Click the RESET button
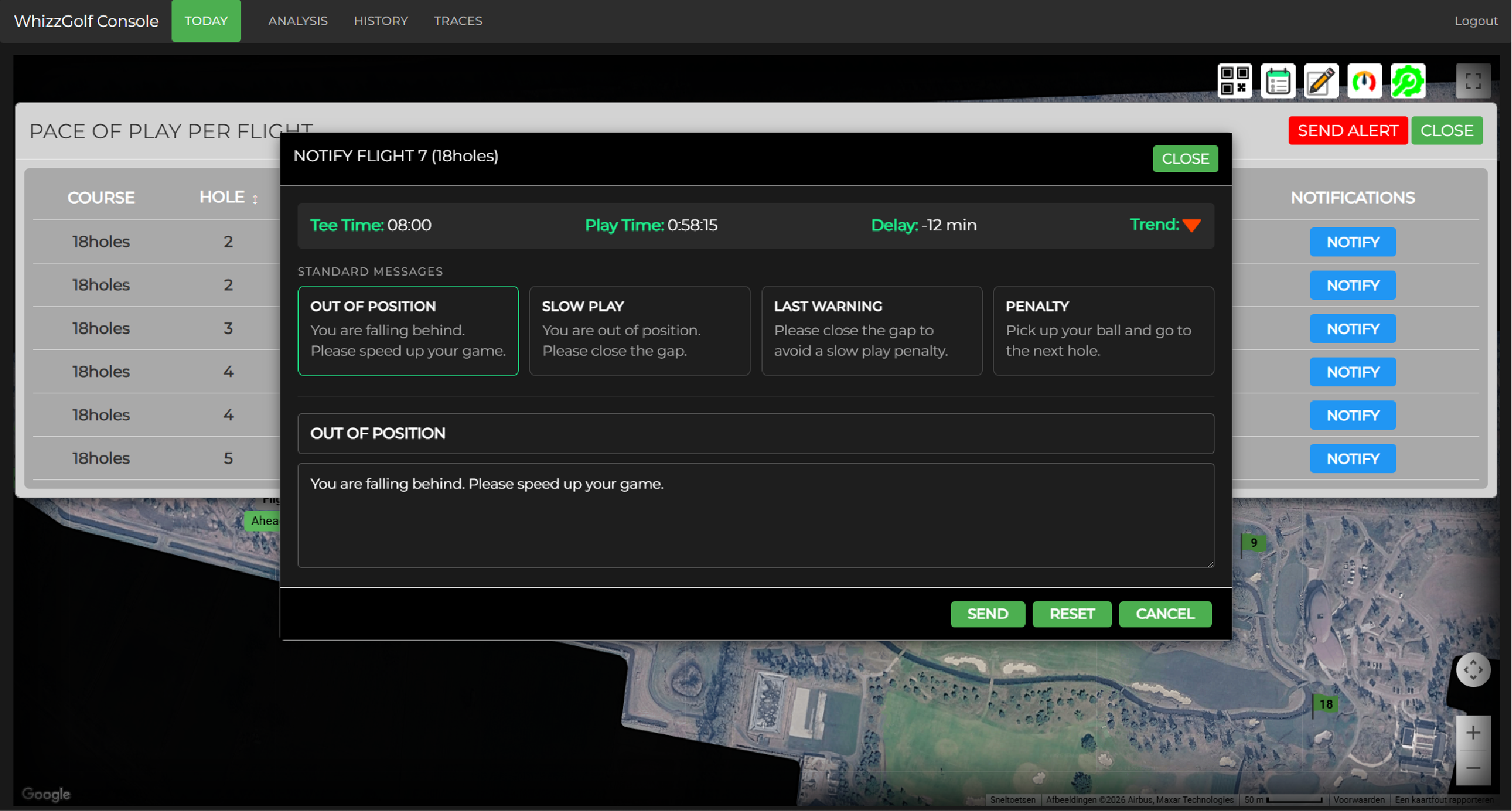Screen dimensions: 1512x811 [x=1072, y=614]
